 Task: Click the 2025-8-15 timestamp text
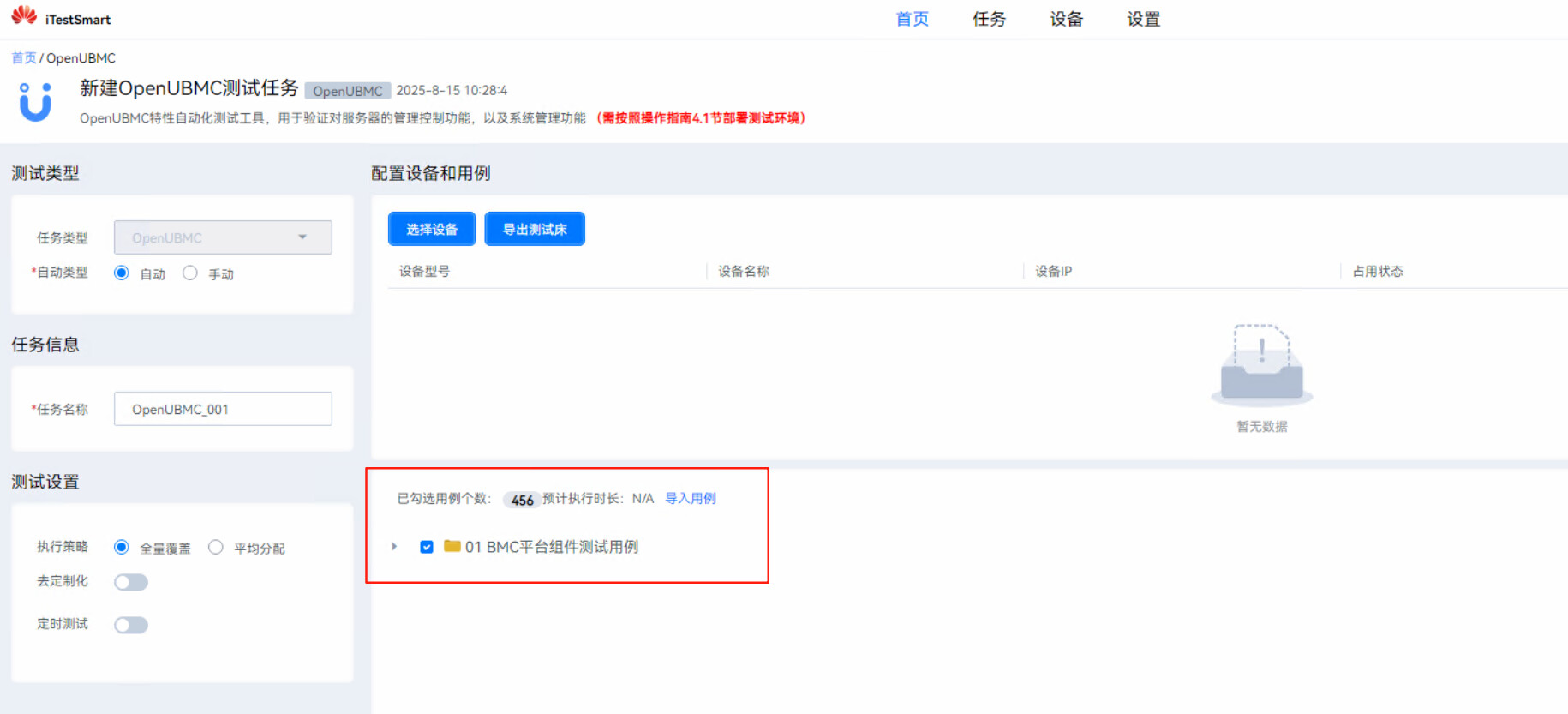click(x=452, y=90)
